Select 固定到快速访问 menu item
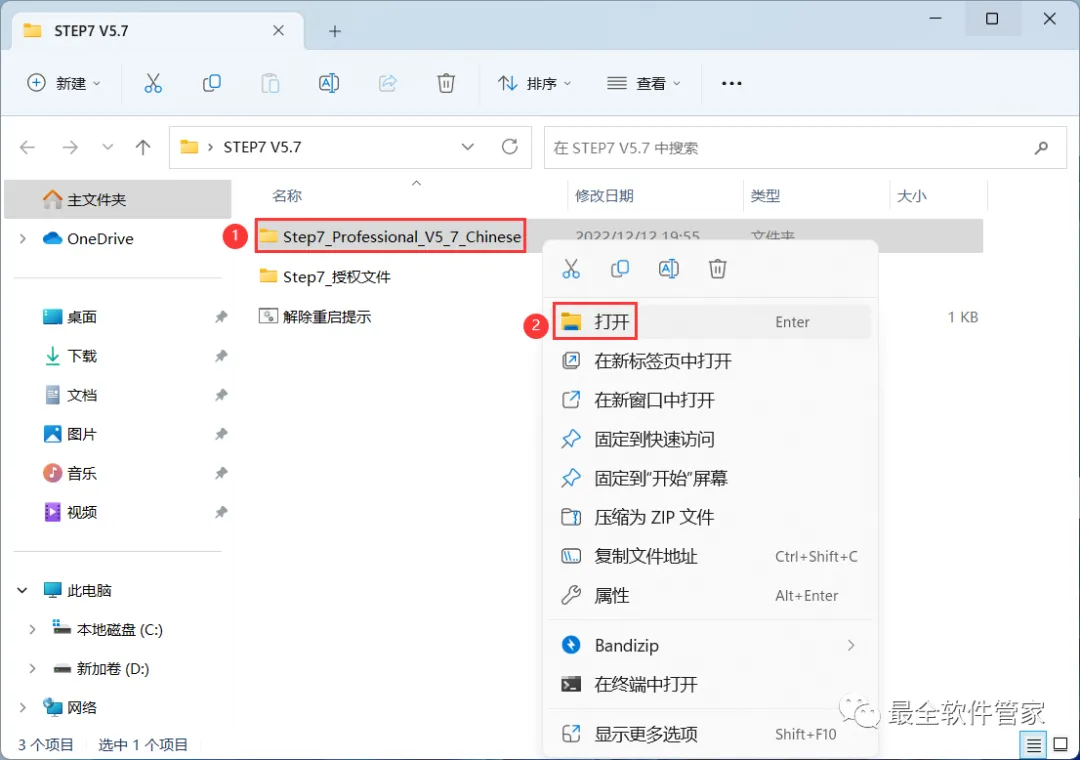The width and height of the screenshot is (1080, 760). coord(711,439)
